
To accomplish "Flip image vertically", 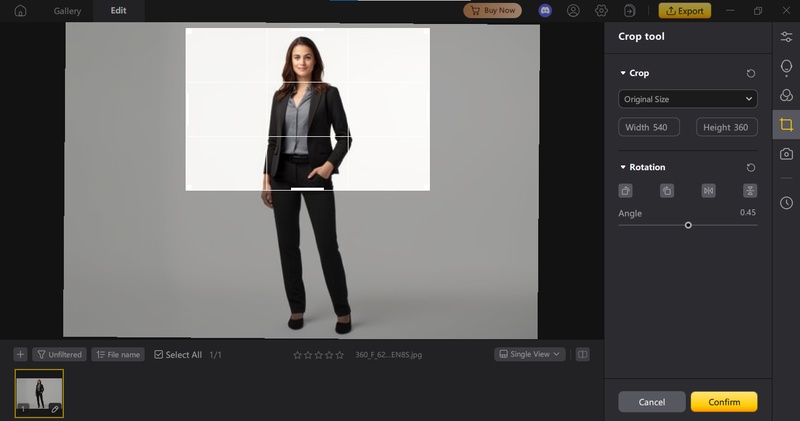I will 750,191.
